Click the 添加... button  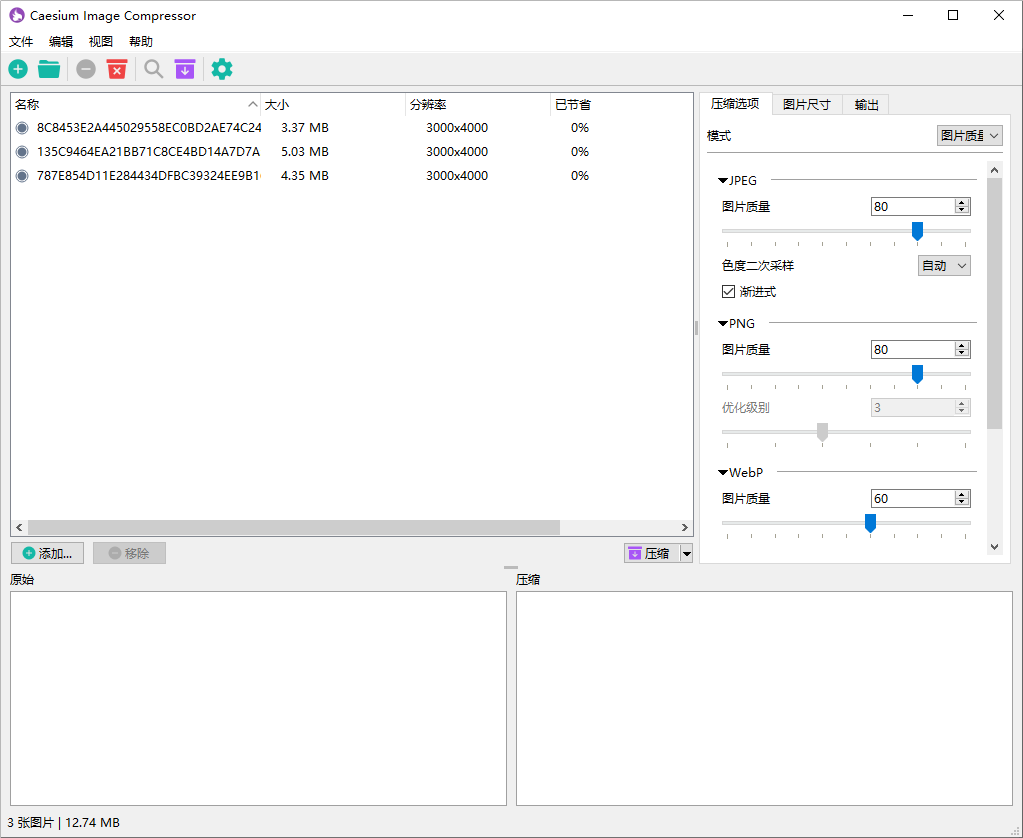tap(47, 553)
